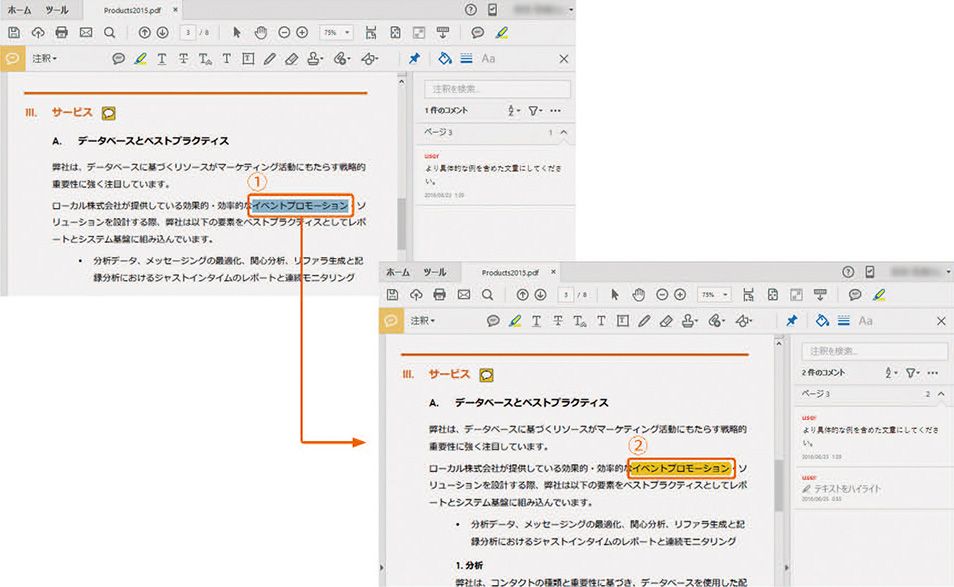Screen dimensions: 954x587
Task: Choose the Highlight text tool in top-left window comment bar
Action: coord(140,58)
